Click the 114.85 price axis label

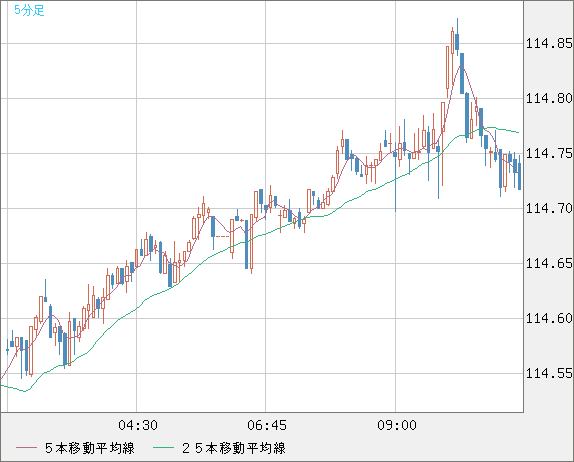(x=549, y=44)
